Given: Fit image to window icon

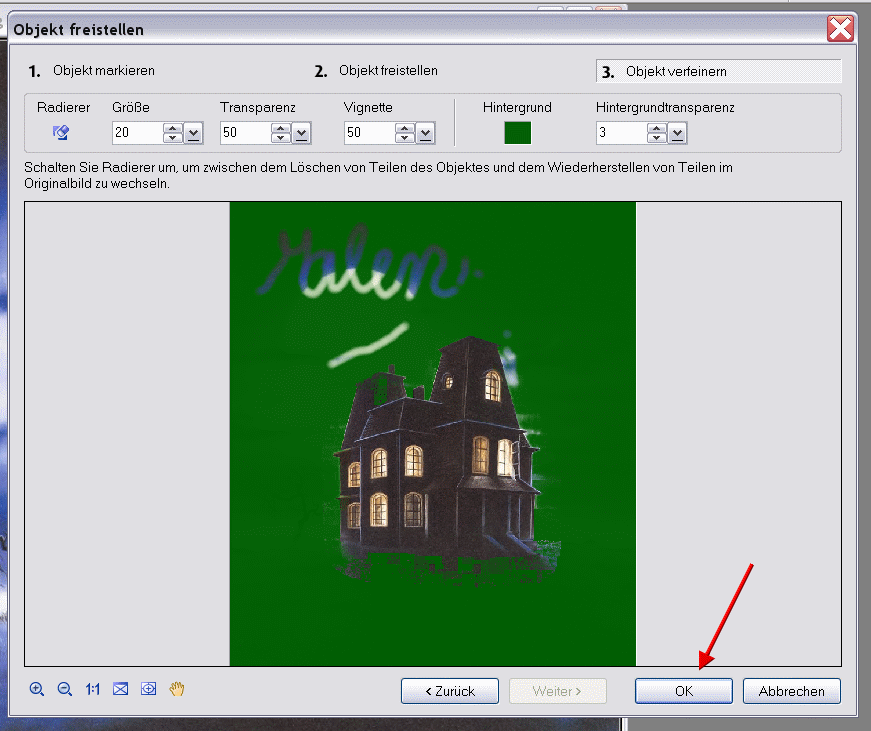Looking at the screenshot, I should (121, 689).
